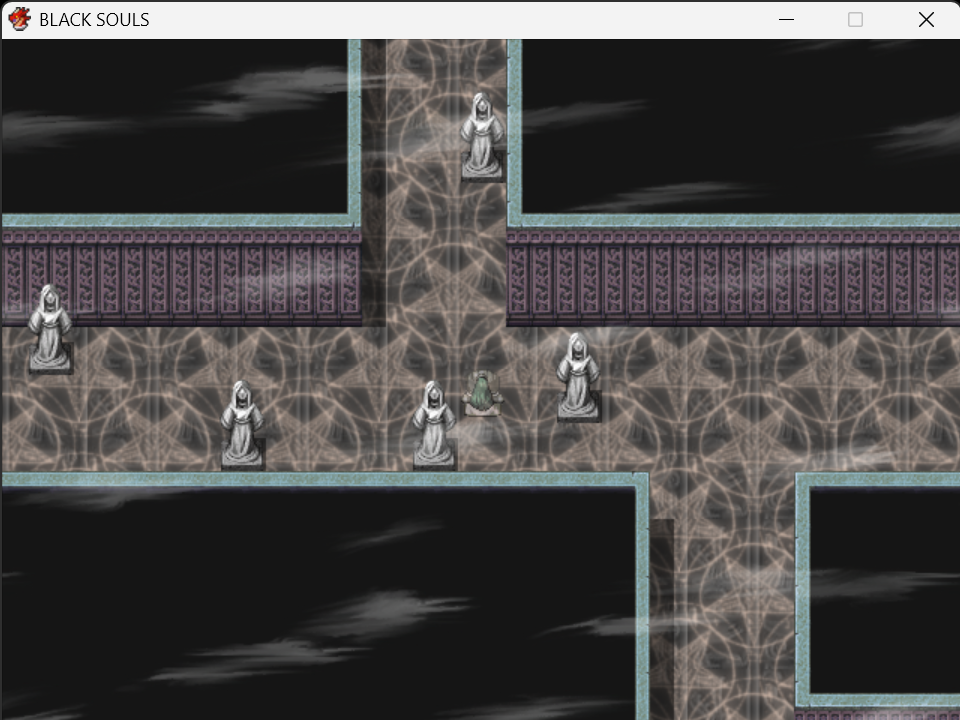Click the statue directly left of the player

434,425
